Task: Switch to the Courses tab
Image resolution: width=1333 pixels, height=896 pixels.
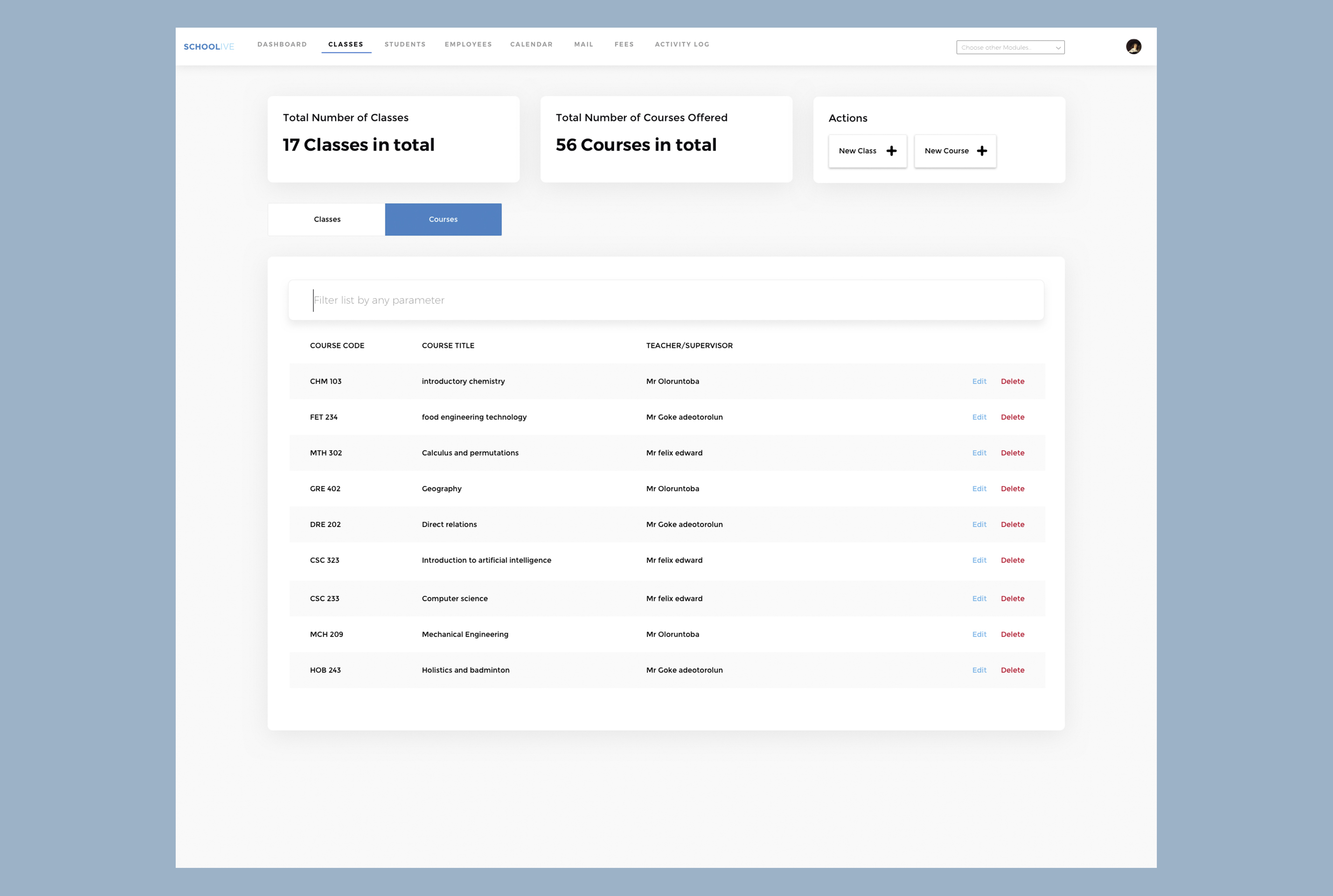Action: click(443, 219)
